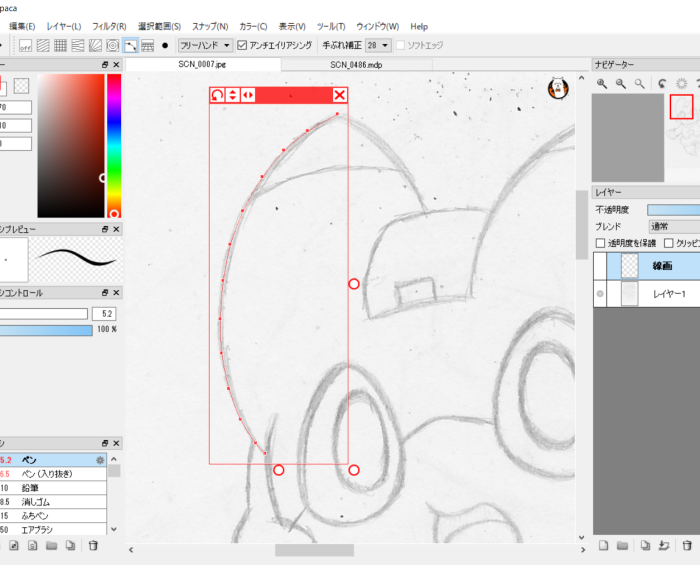
Task: Select the vanishing point snap icon
Action: (x=78, y=46)
